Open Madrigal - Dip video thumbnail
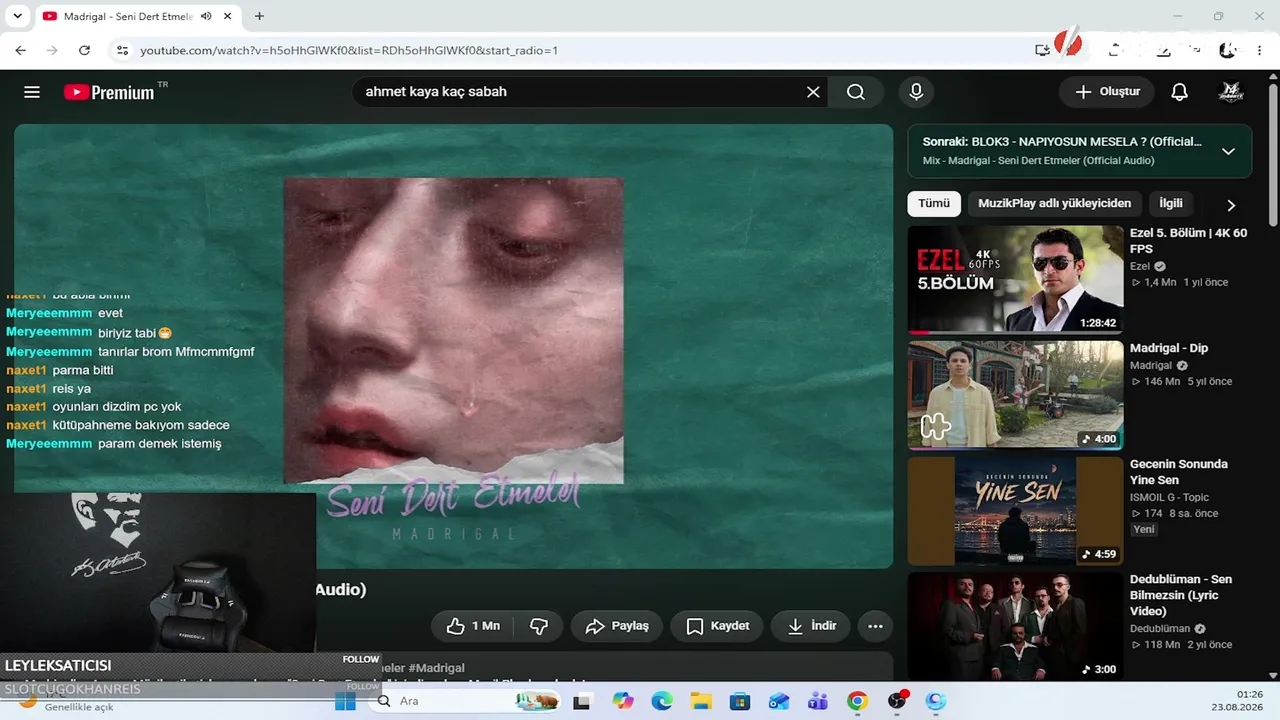 coord(1015,395)
